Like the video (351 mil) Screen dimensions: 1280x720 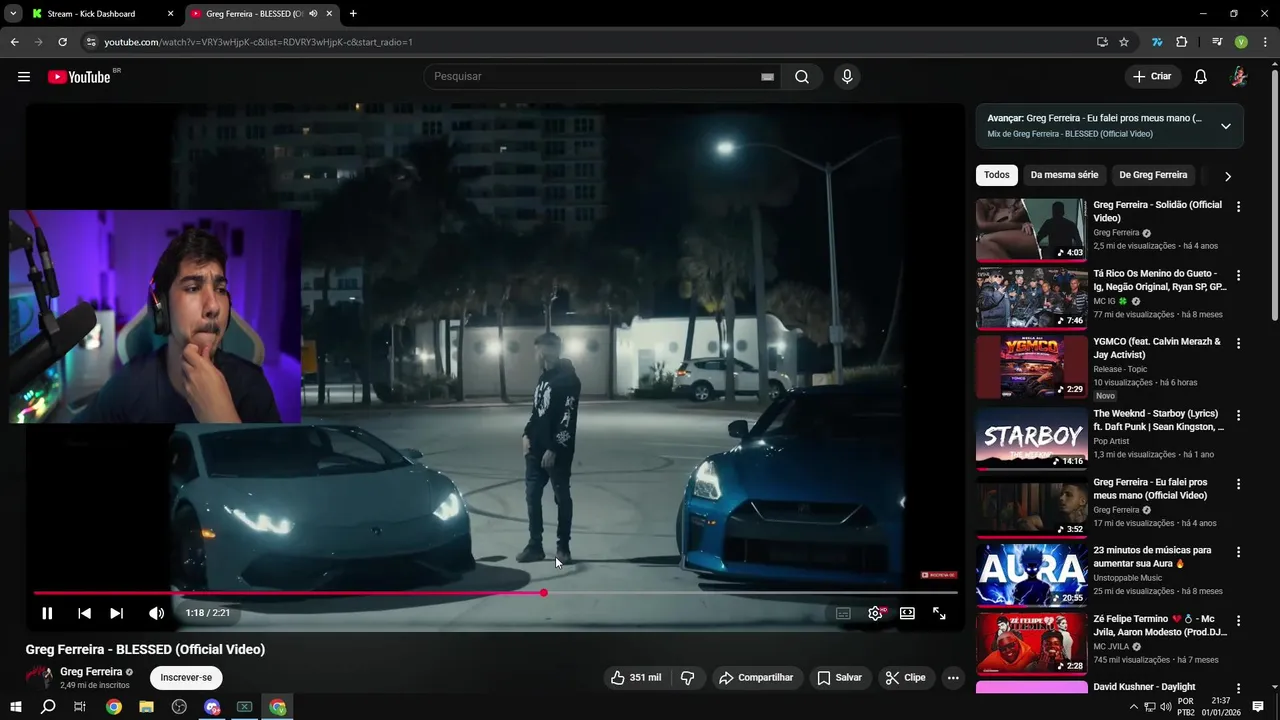[x=637, y=677]
